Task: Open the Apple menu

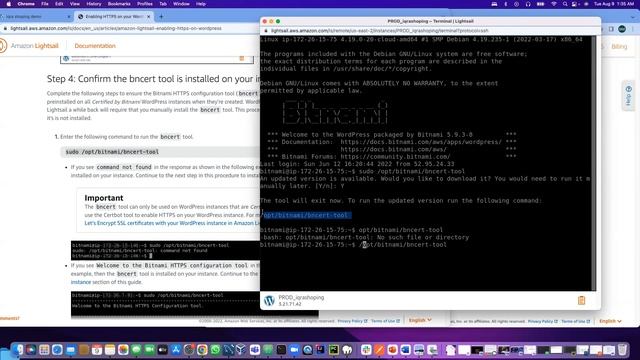Action: [9, 4]
